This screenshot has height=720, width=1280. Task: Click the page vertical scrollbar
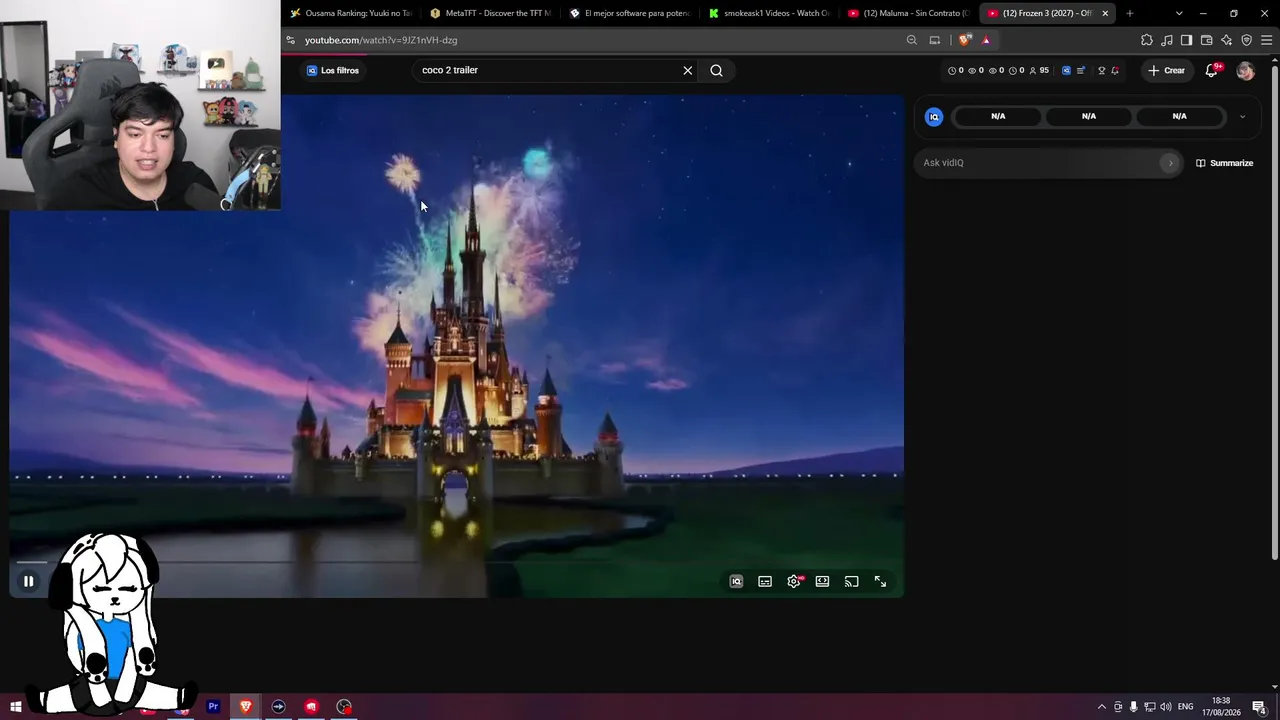pos(1275,310)
